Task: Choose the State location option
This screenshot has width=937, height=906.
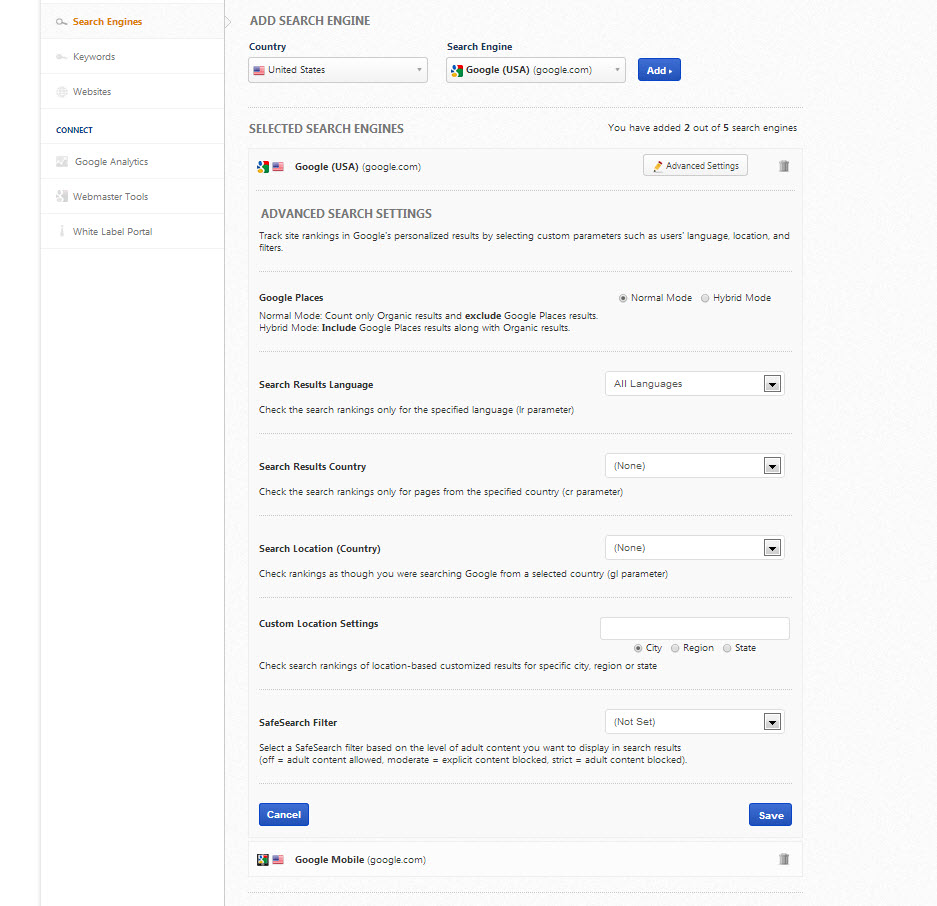Action: coord(727,648)
